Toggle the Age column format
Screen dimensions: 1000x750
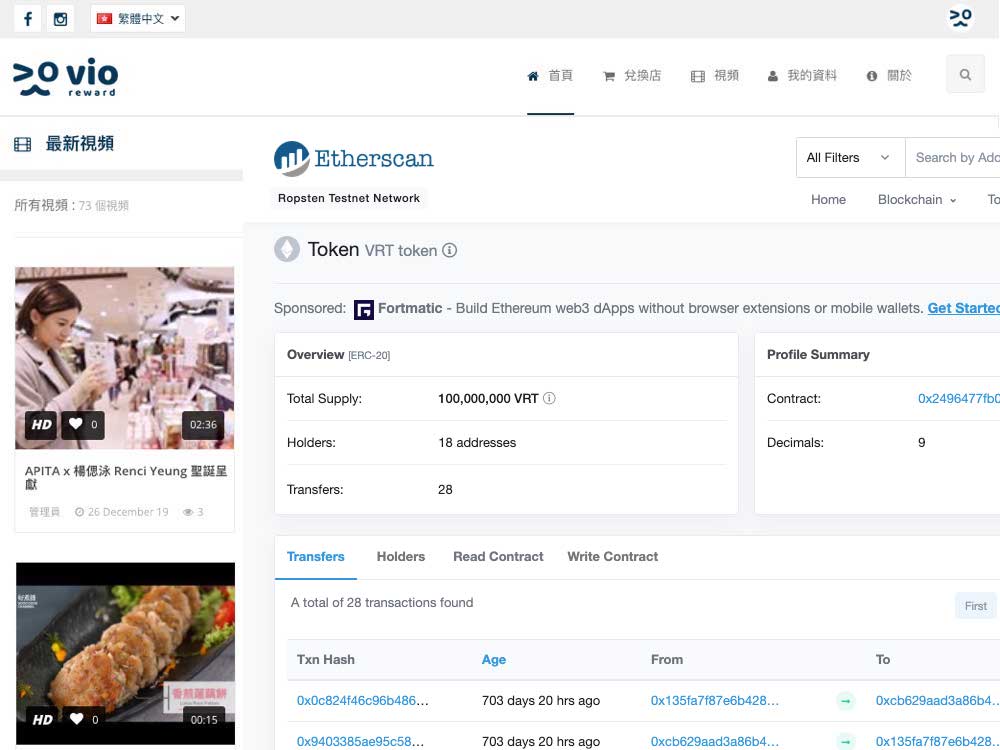tap(494, 659)
